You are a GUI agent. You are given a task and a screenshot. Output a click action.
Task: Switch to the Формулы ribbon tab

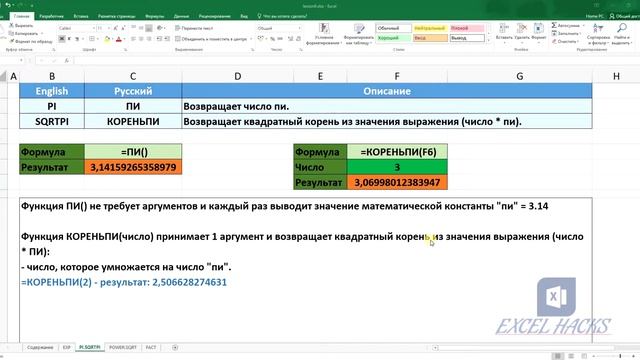pos(155,16)
